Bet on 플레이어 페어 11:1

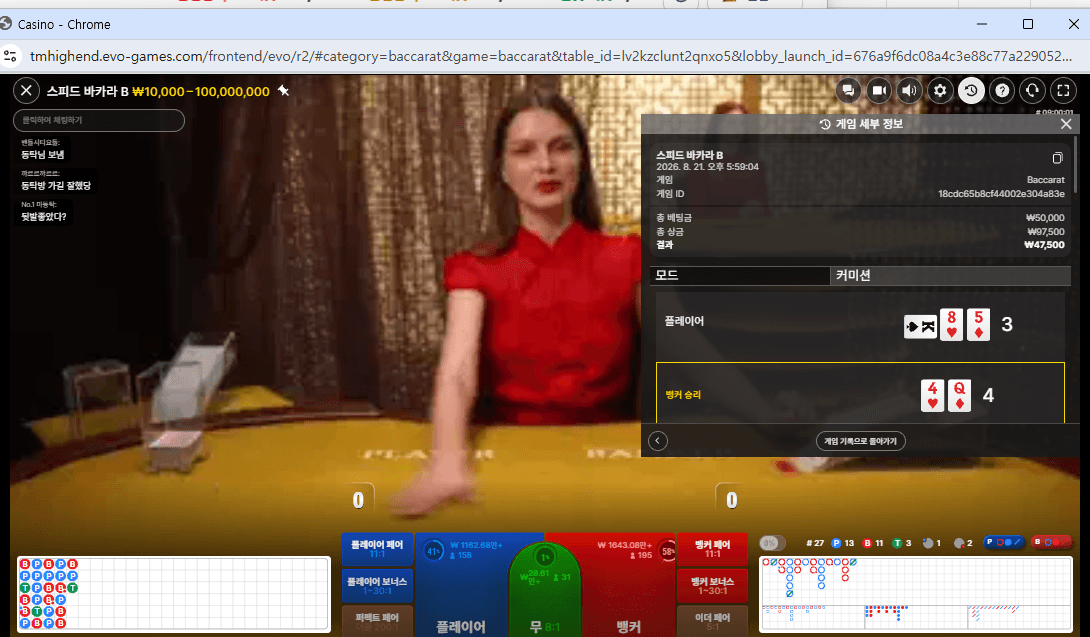tap(377, 549)
